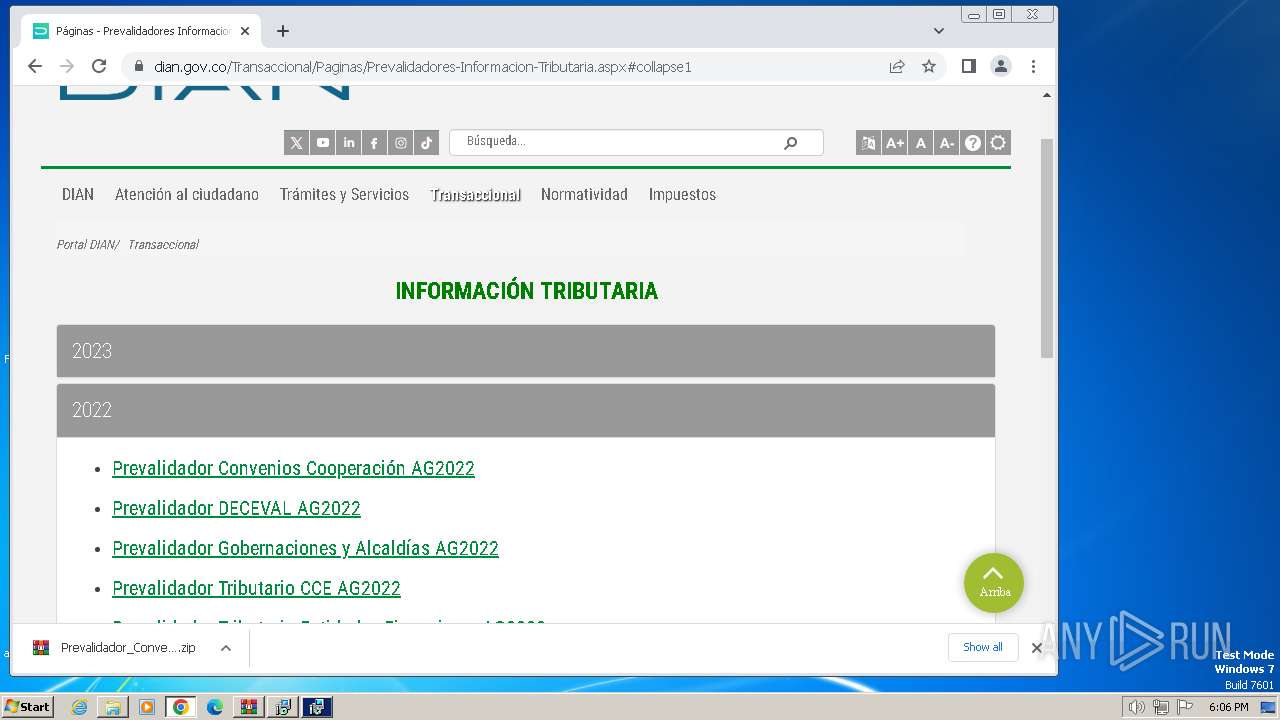This screenshot has width=1280, height=720.
Task: Expand the 2023 accordion section
Action: (526, 351)
